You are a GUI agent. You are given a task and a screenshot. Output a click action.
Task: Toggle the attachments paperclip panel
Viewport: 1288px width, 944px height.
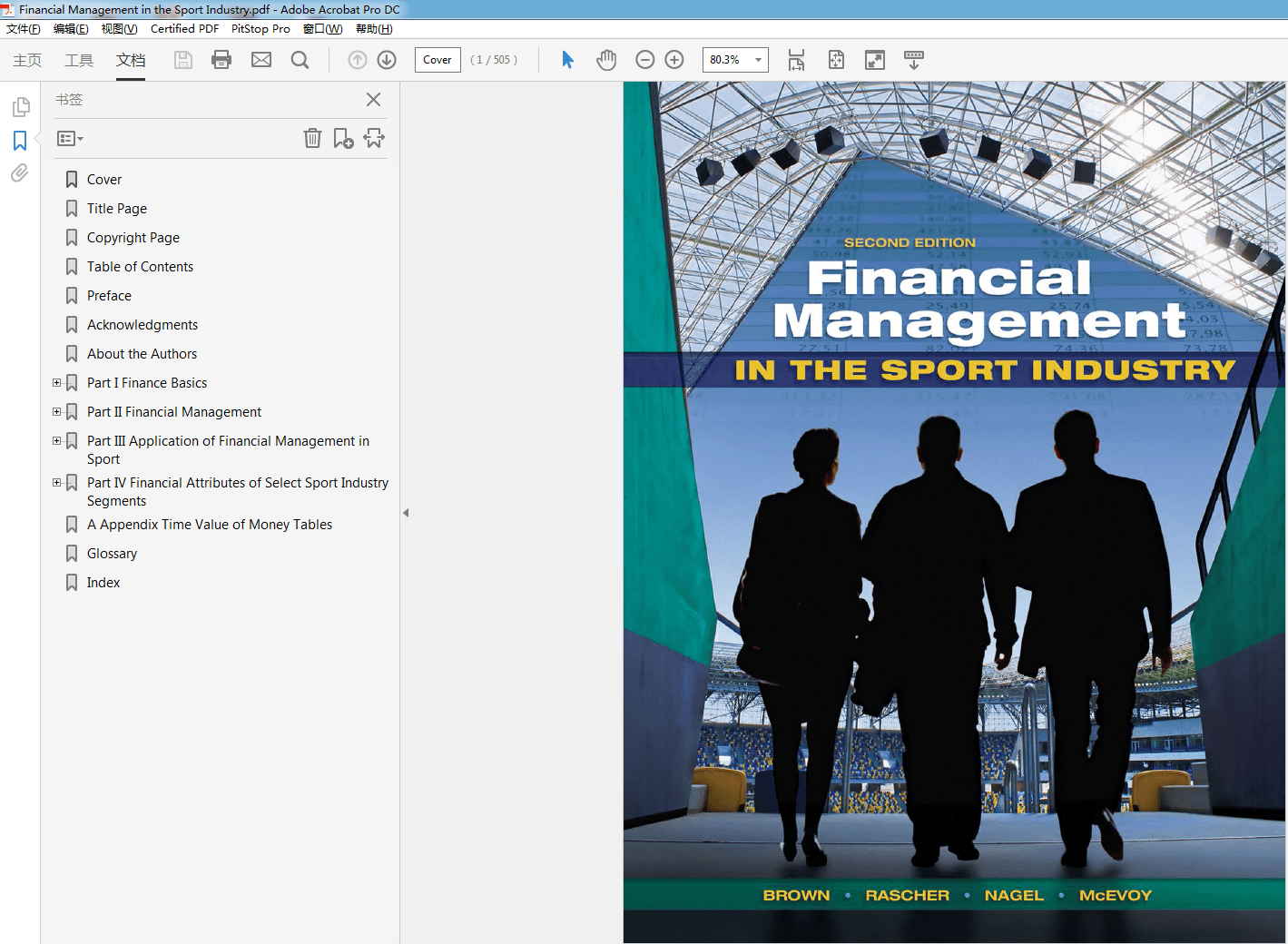(19, 172)
